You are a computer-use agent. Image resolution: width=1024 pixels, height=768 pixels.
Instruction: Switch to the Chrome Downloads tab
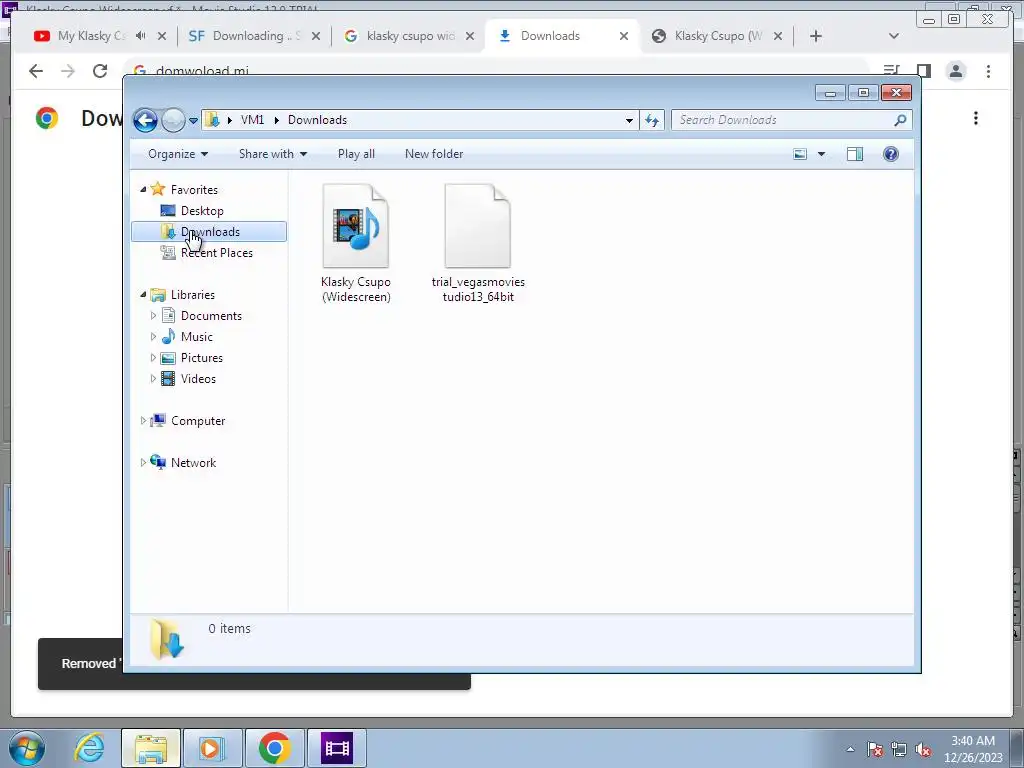pos(550,36)
